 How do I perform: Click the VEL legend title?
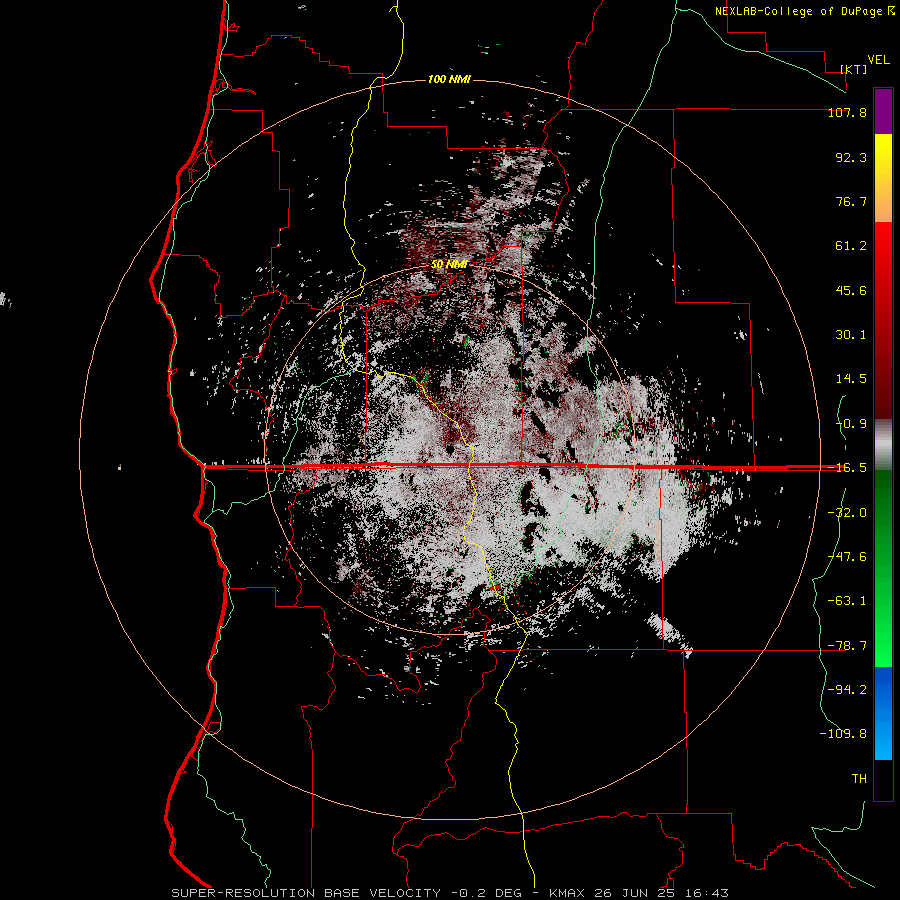(878, 60)
